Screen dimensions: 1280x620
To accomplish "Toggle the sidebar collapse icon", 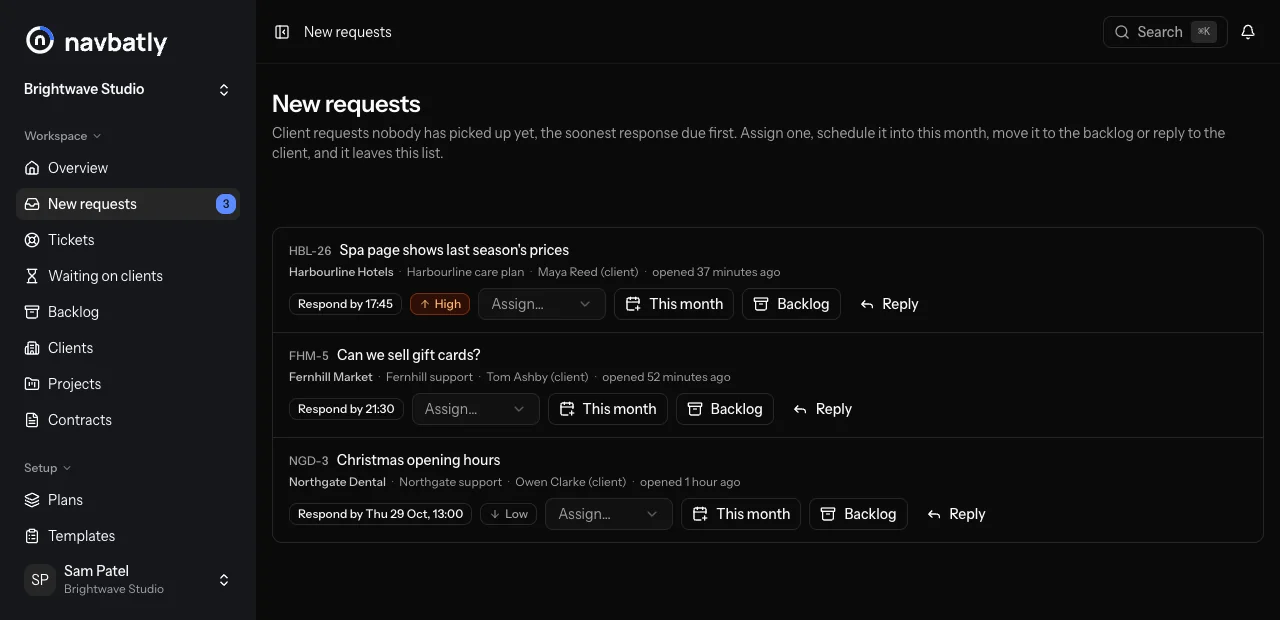I will pos(282,32).
